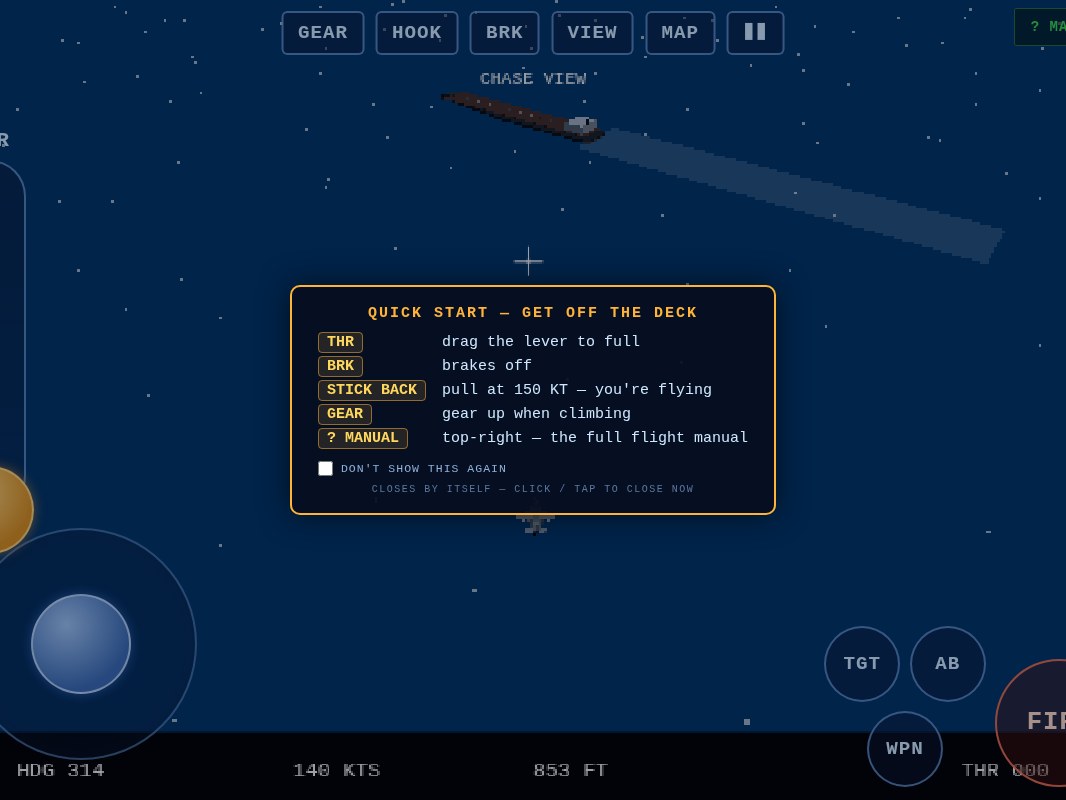This screenshot has height=800, width=1066.
Task: Click the aircraft carrier in view
Action: (x=522, y=117)
